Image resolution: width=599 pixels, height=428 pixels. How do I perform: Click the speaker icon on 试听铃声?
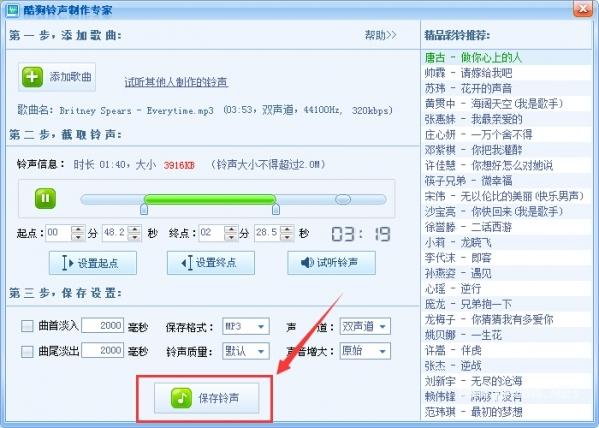point(307,263)
